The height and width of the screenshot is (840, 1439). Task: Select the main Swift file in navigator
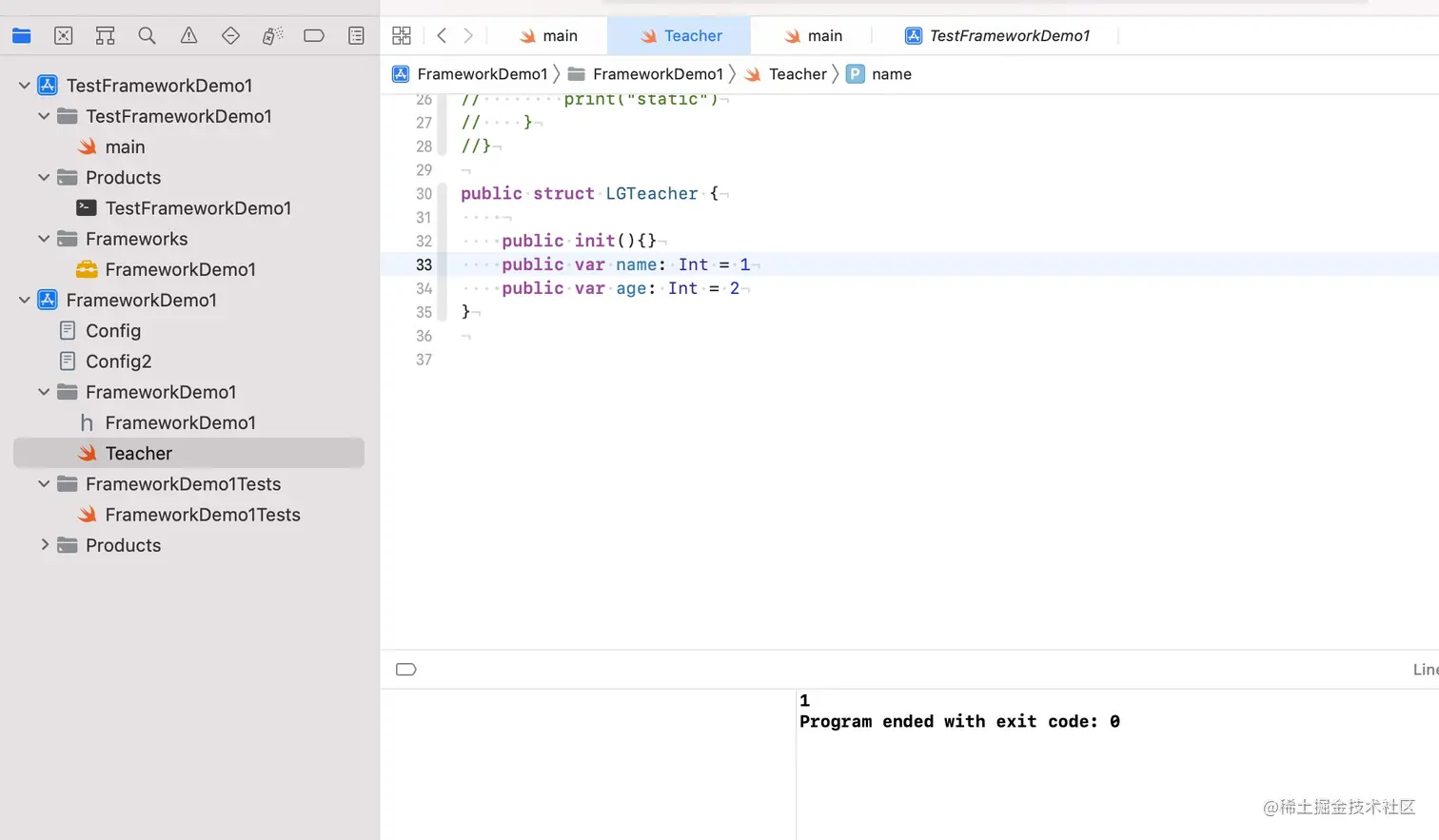point(125,147)
